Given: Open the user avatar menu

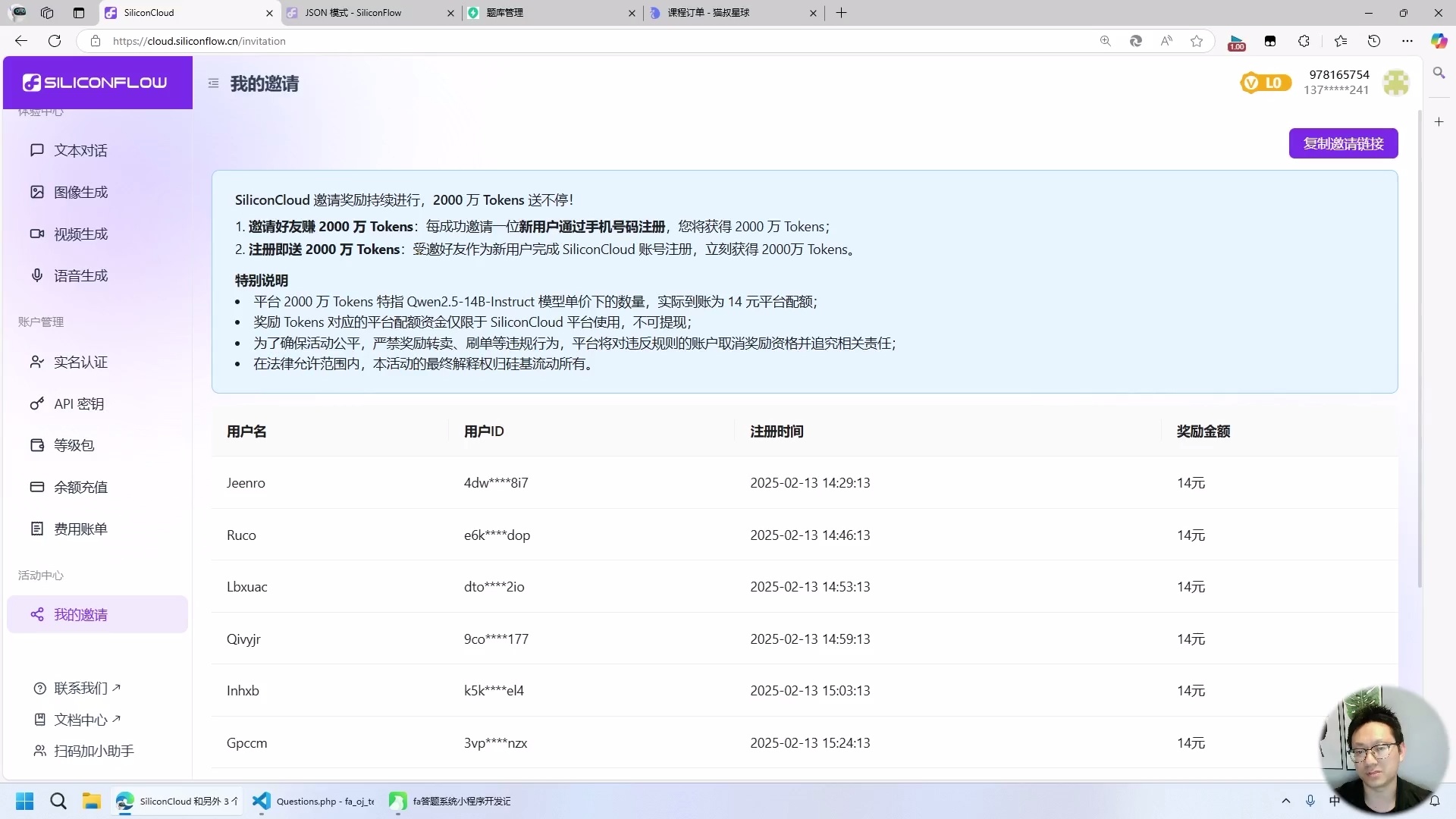Looking at the screenshot, I should [1395, 83].
